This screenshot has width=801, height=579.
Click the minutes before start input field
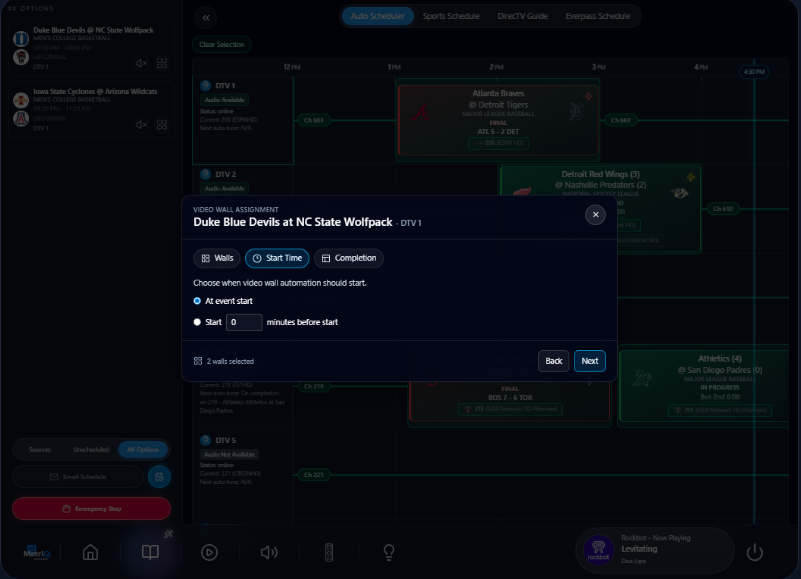click(x=244, y=322)
